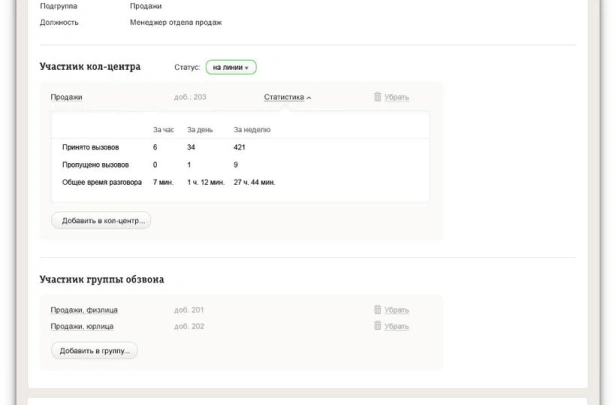This screenshot has height=405, width=616.
Task: Click Добавить в кол-центр button
Action: coord(101,220)
